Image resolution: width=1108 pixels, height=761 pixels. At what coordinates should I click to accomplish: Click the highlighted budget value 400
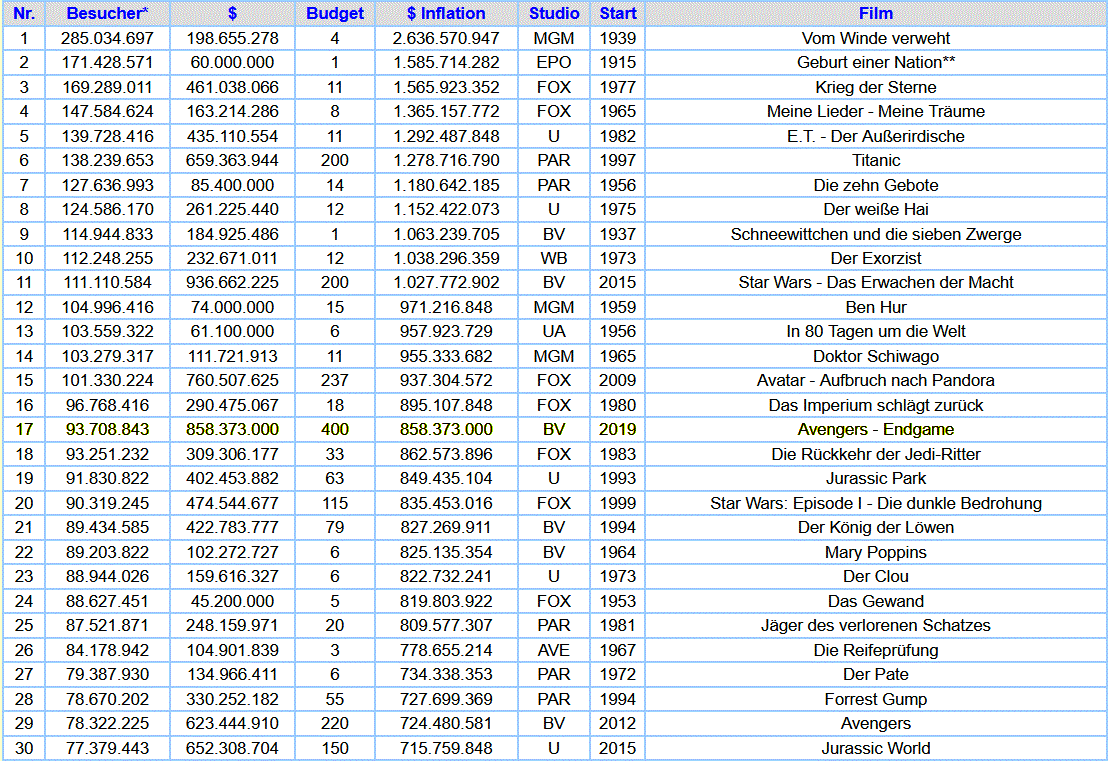[x=335, y=429]
